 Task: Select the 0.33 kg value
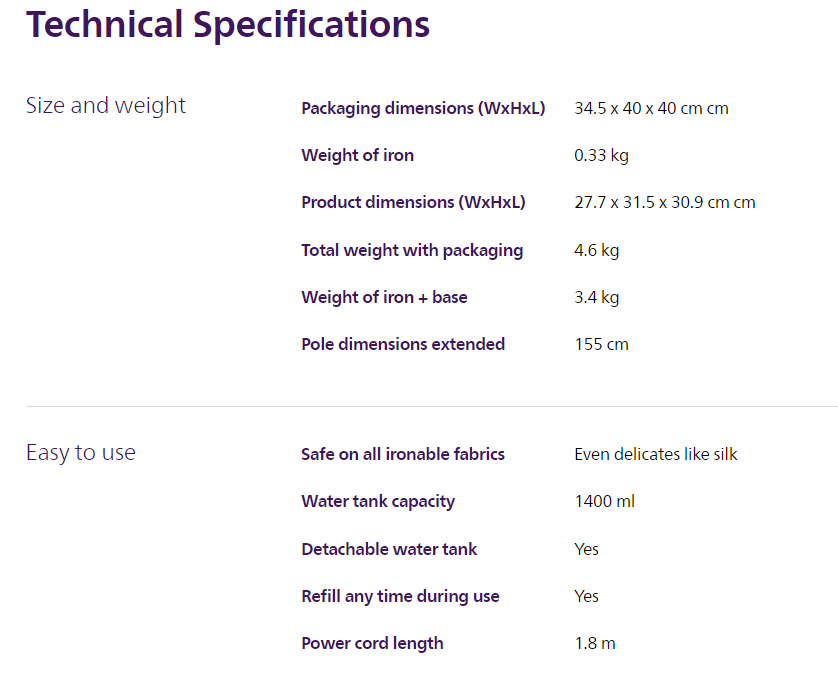601,155
